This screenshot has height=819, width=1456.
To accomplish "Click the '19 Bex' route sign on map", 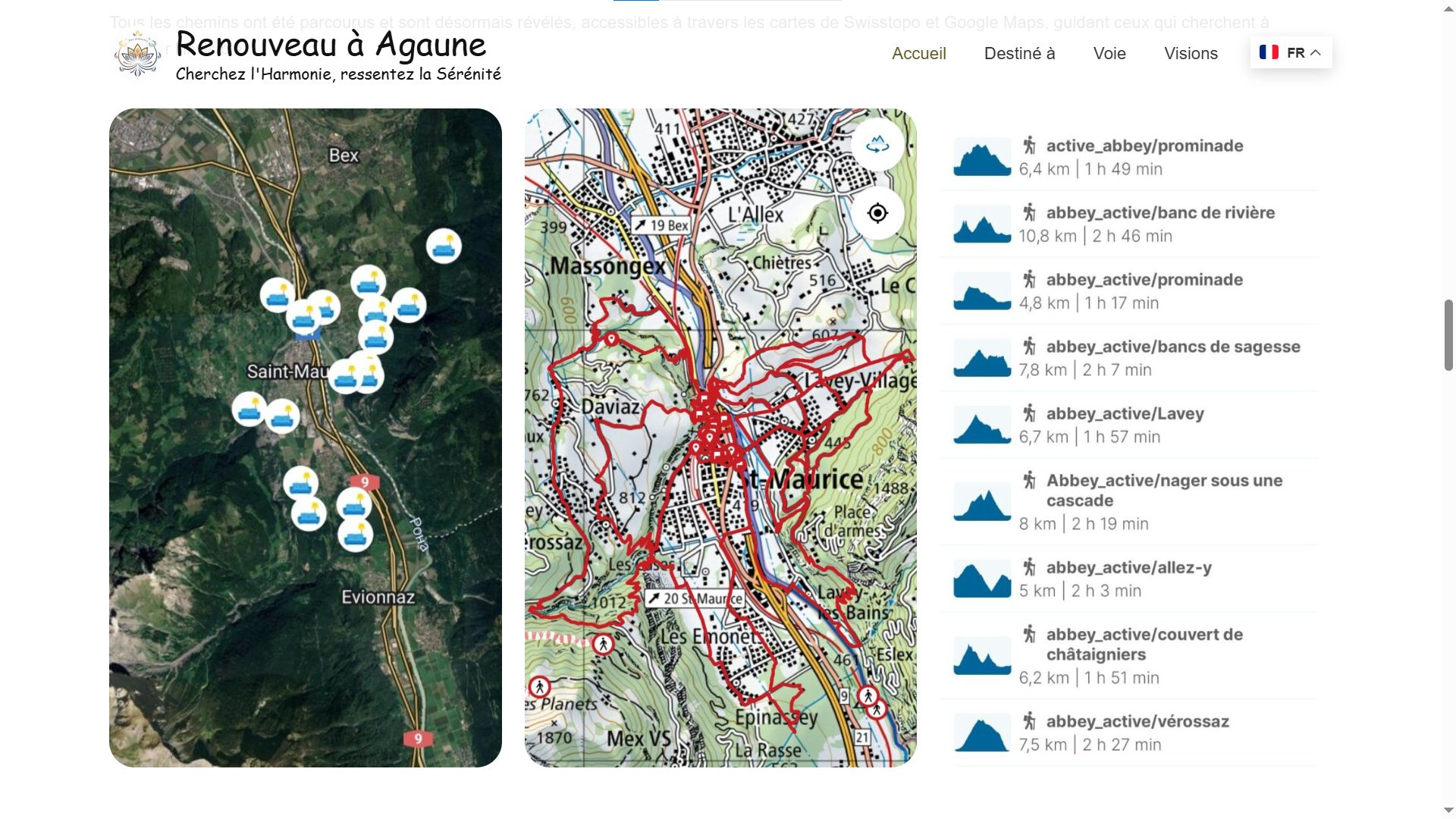I will [661, 225].
